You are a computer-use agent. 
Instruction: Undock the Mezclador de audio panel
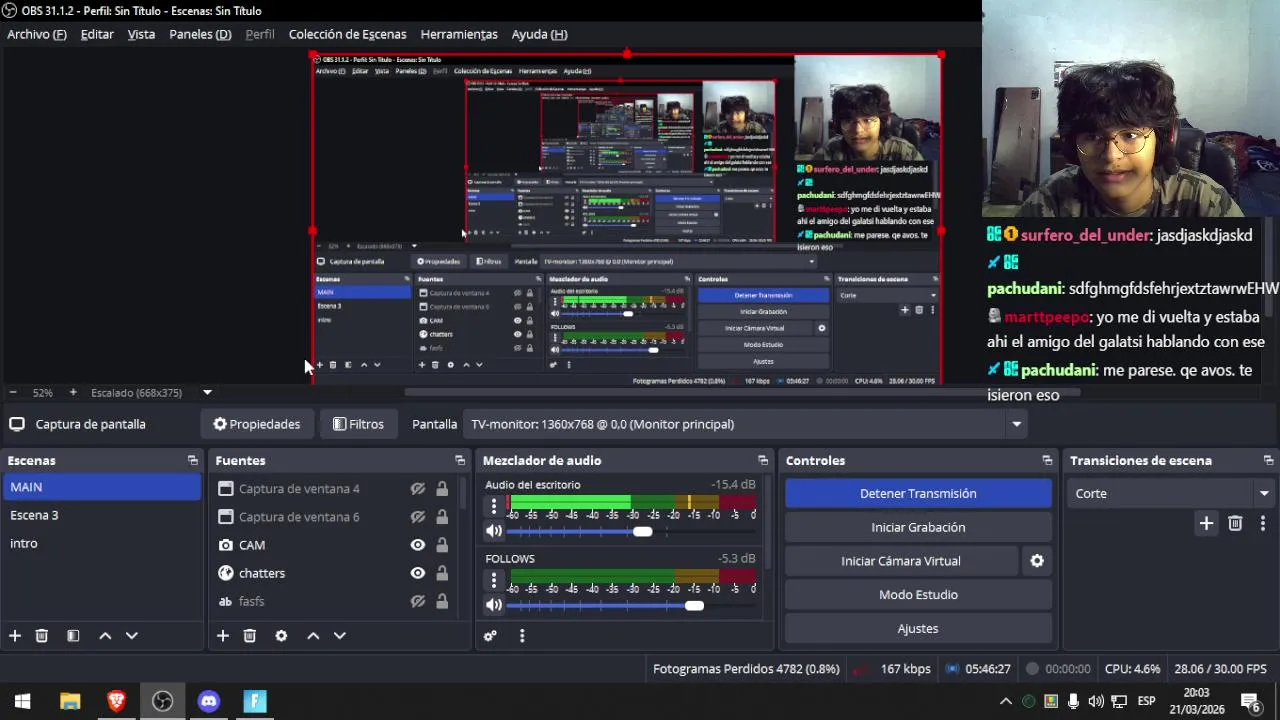[x=763, y=461]
